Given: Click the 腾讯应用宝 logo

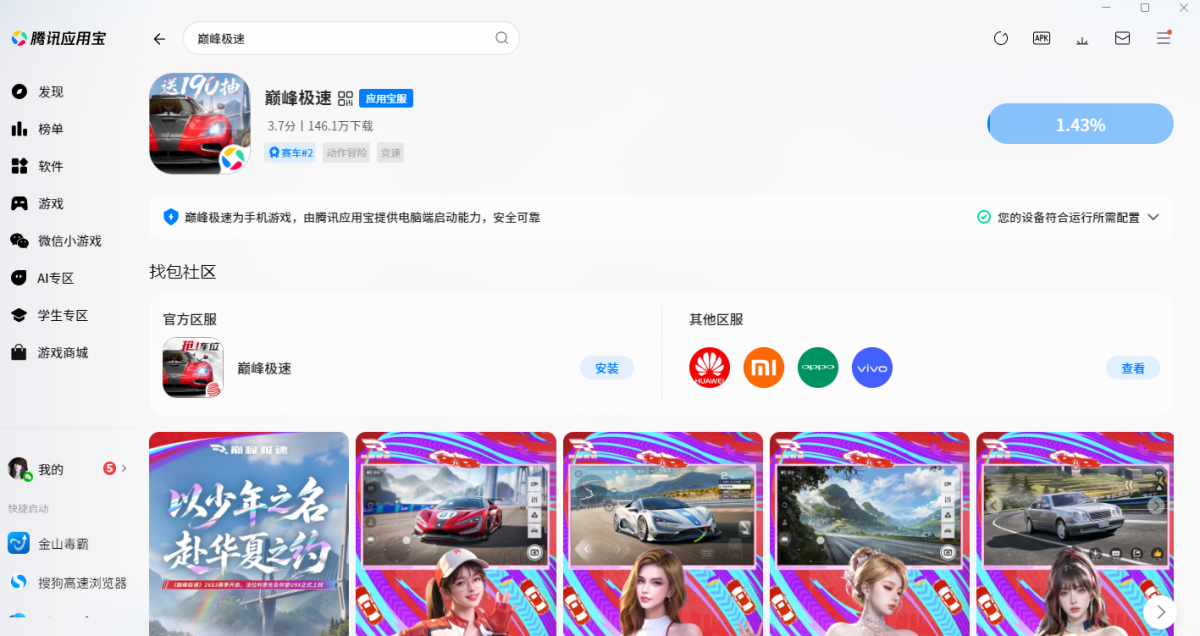Looking at the screenshot, I should click(58, 39).
